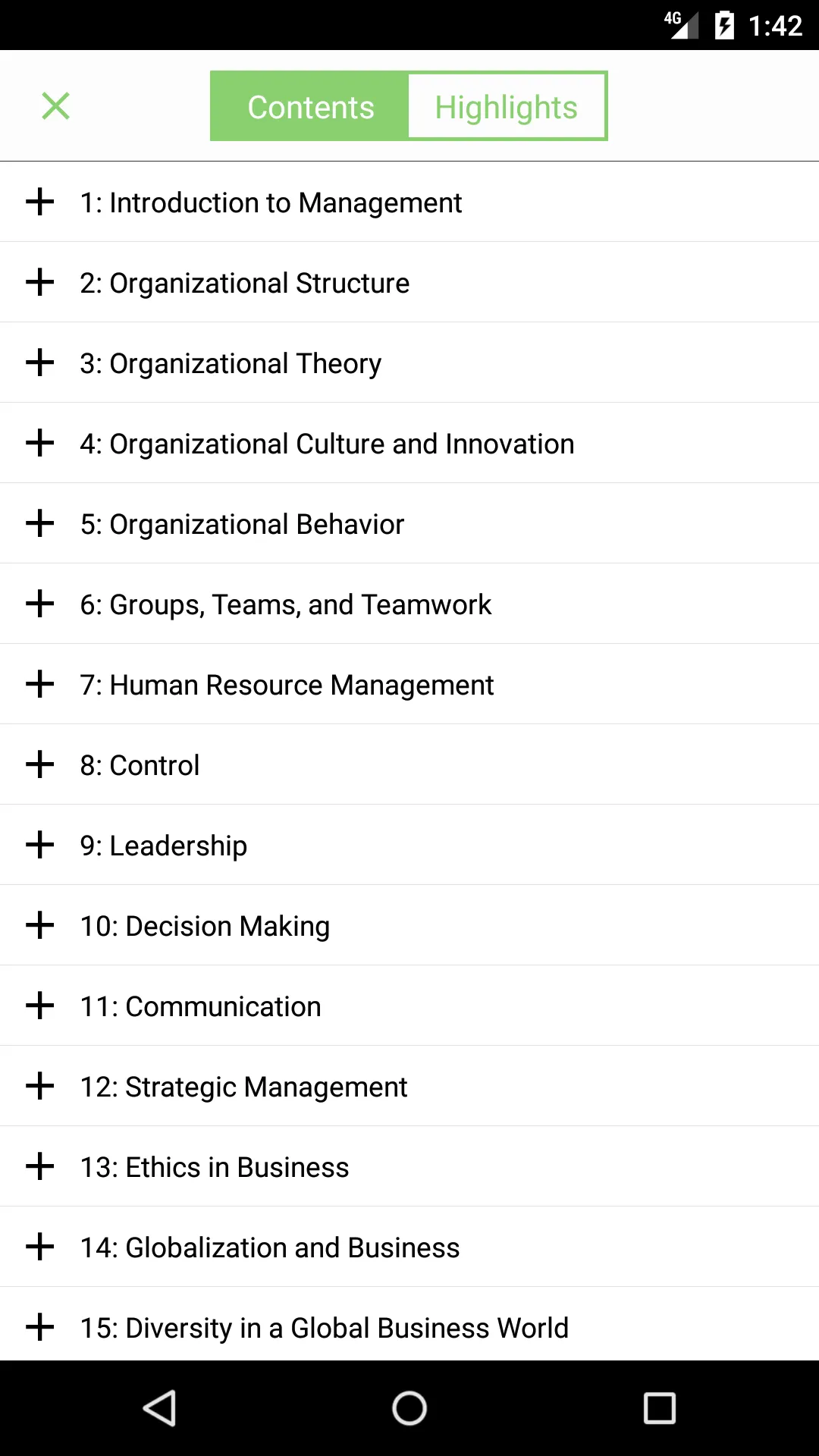
Task: Tap plus icon next to 8: Control
Action: [39, 764]
